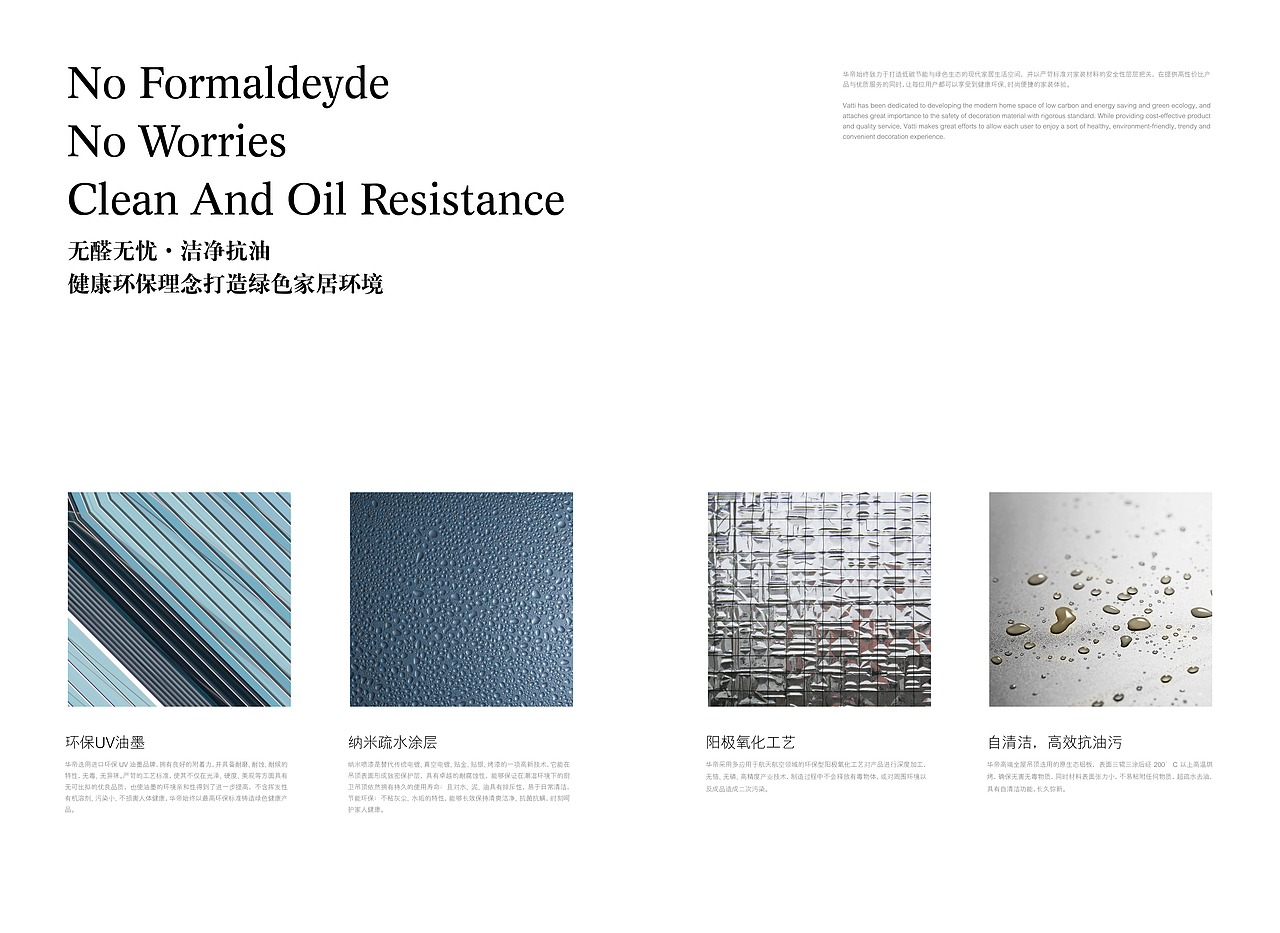1280x933 pixels.
Task: Open the oil-repellent aluminum surface photo
Action: [1098, 600]
